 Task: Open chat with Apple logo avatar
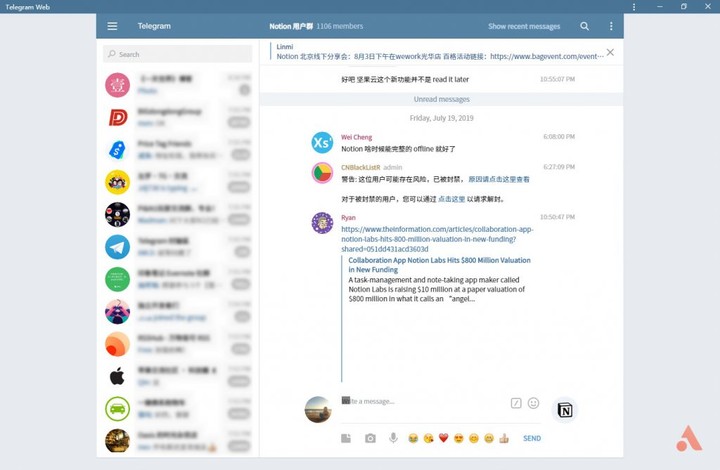118,376
